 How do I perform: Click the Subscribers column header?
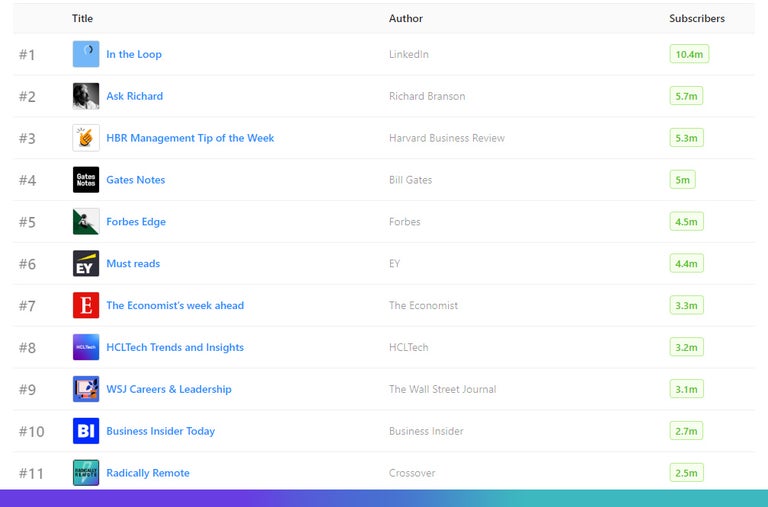[x=697, y=19]
